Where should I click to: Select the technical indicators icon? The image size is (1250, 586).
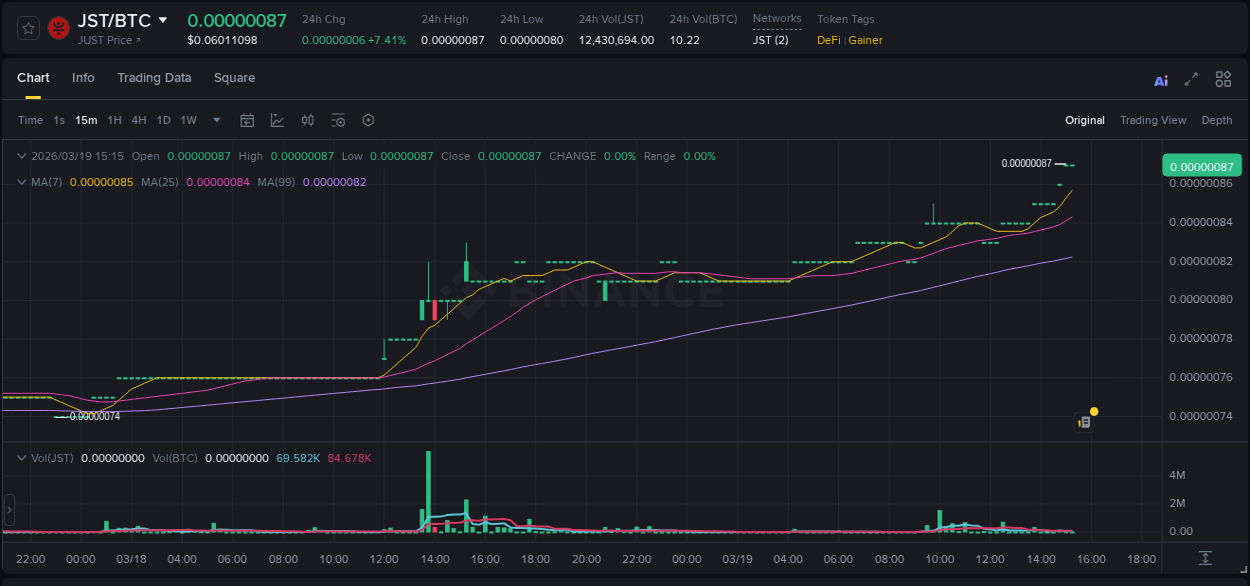(277, 120)
